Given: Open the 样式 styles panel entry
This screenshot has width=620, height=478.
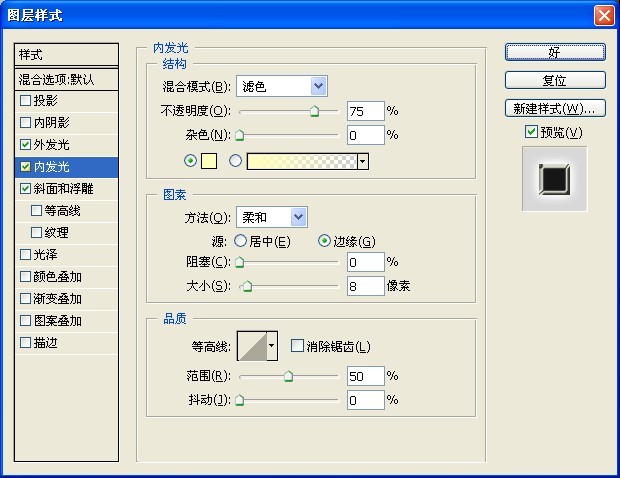Looking at the screenshot, I should [66, 55].
